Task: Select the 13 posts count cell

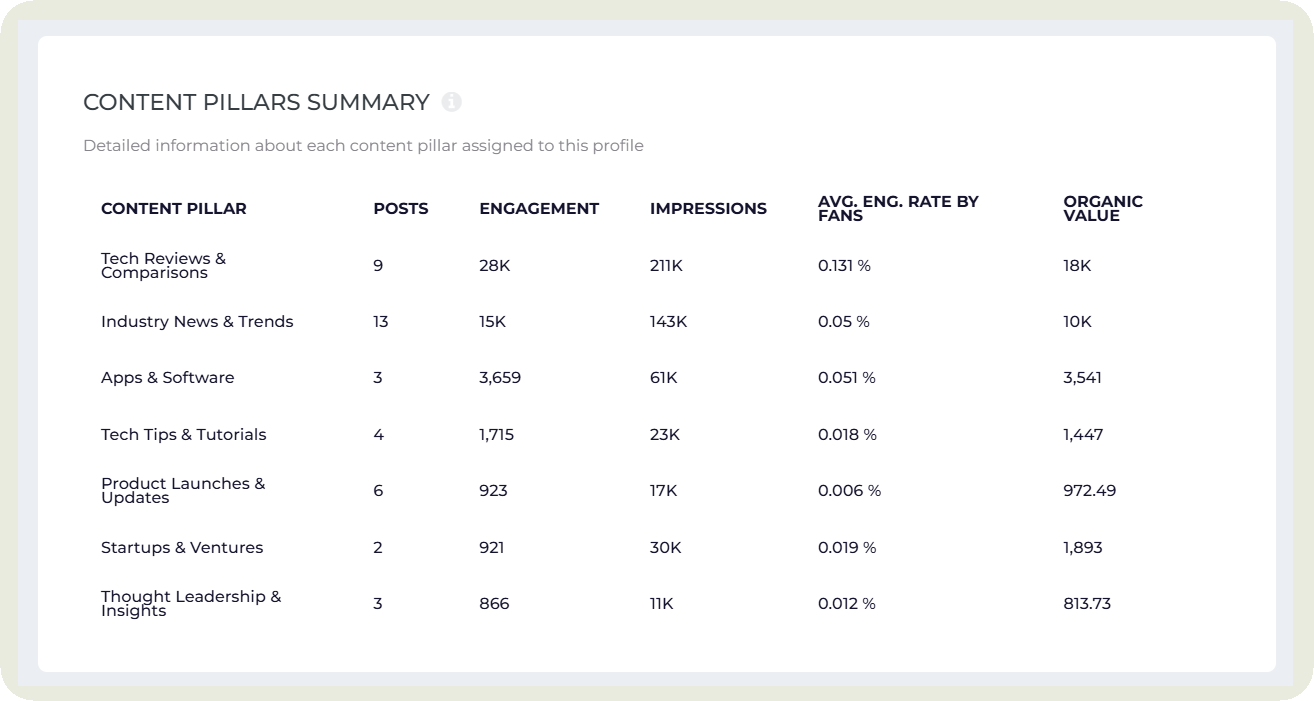Action: [x=380, y=322]
